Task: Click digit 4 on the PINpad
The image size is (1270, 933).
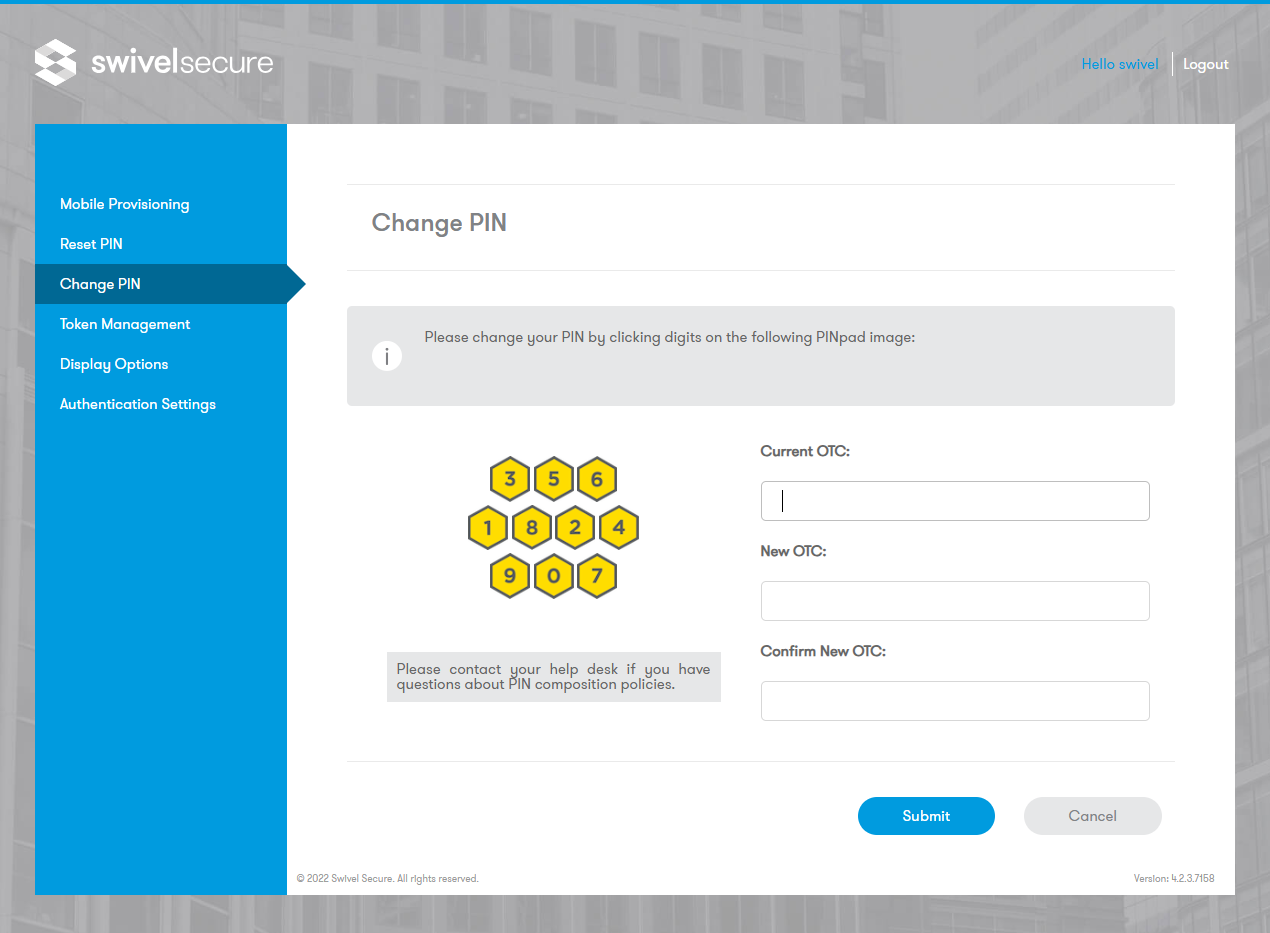Action: click(618, 527)
